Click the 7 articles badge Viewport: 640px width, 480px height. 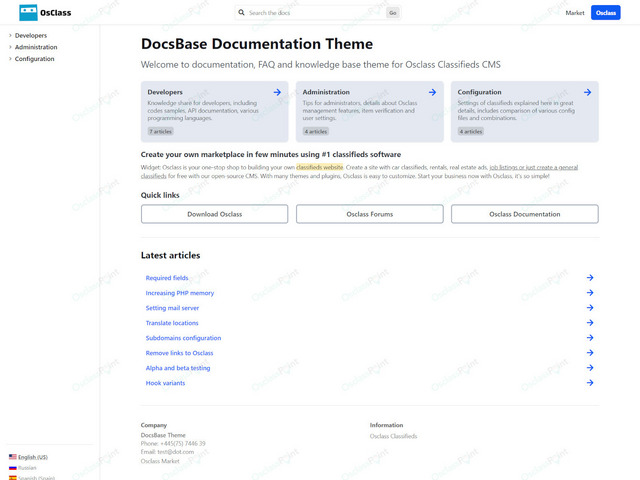(160, 131)
